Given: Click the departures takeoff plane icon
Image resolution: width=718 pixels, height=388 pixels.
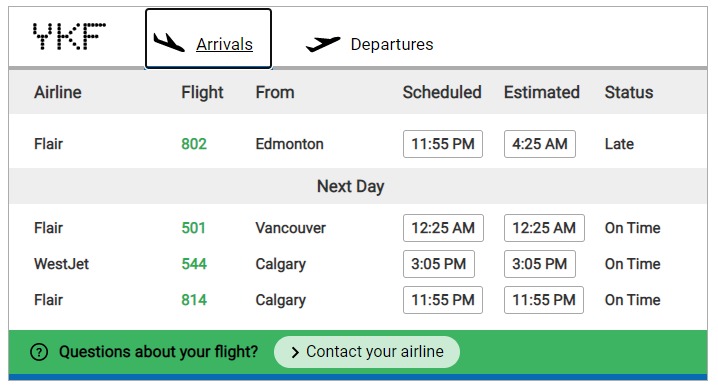Looking at the screenshot, I should point(323,44).
